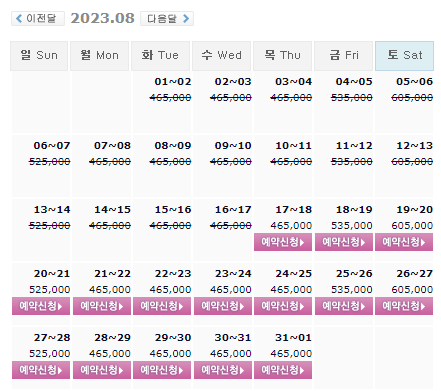Go to previous month with 이전달 button
Image resolution: width=441 pixels, height=391 pixels.
[38, 18]
